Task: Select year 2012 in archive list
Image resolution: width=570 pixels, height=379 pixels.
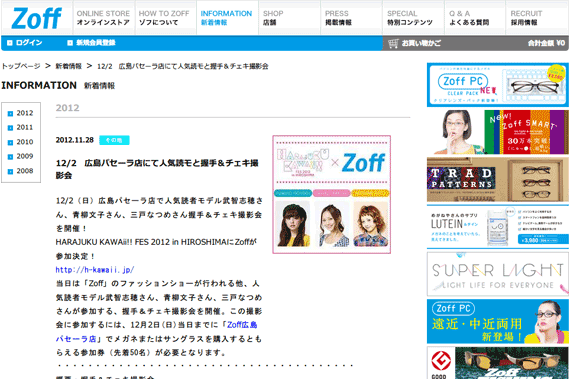Action: pos(25,113)
